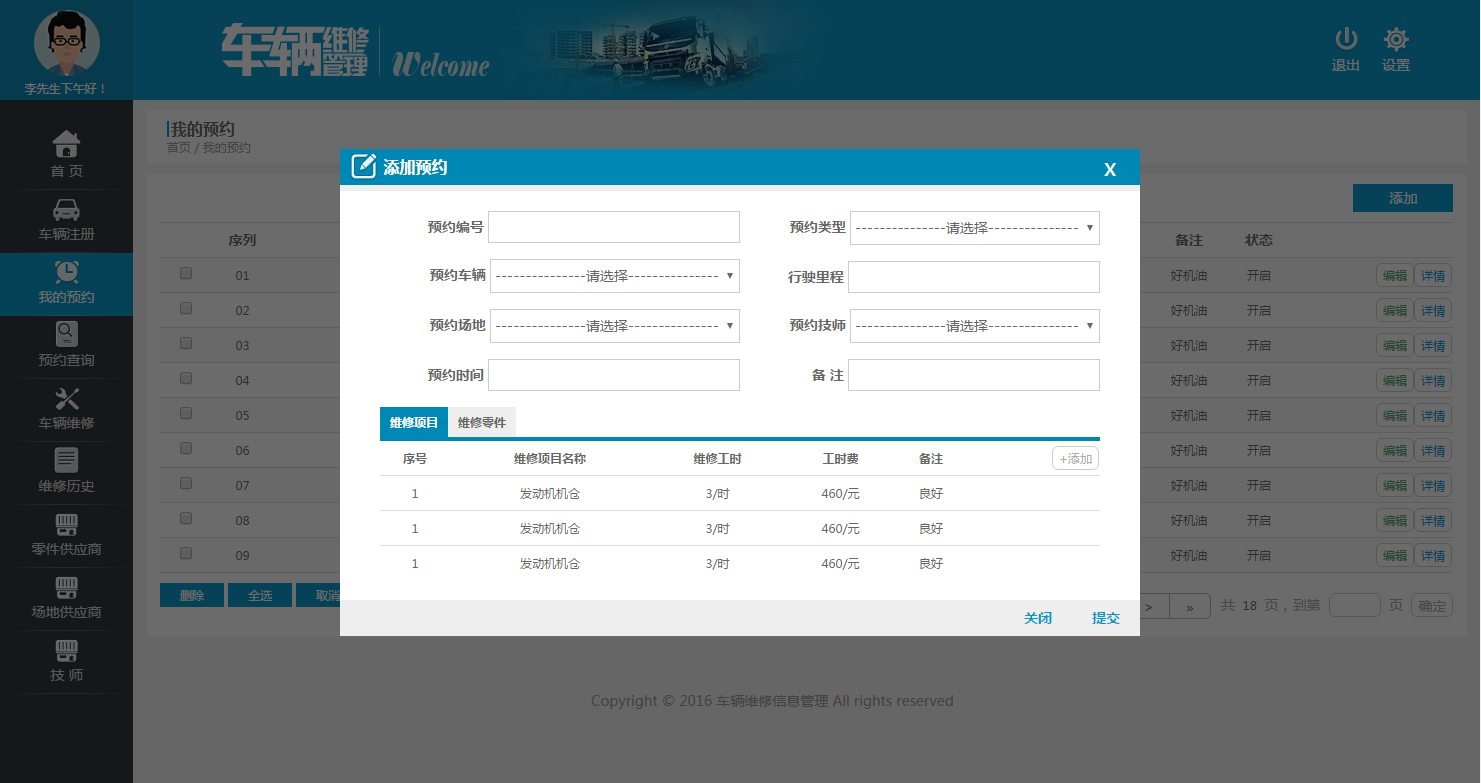Image resolution: width=1481 pixels, height=783 pixels.
Task: Click the home icon in sidebar
Action: 66,144
